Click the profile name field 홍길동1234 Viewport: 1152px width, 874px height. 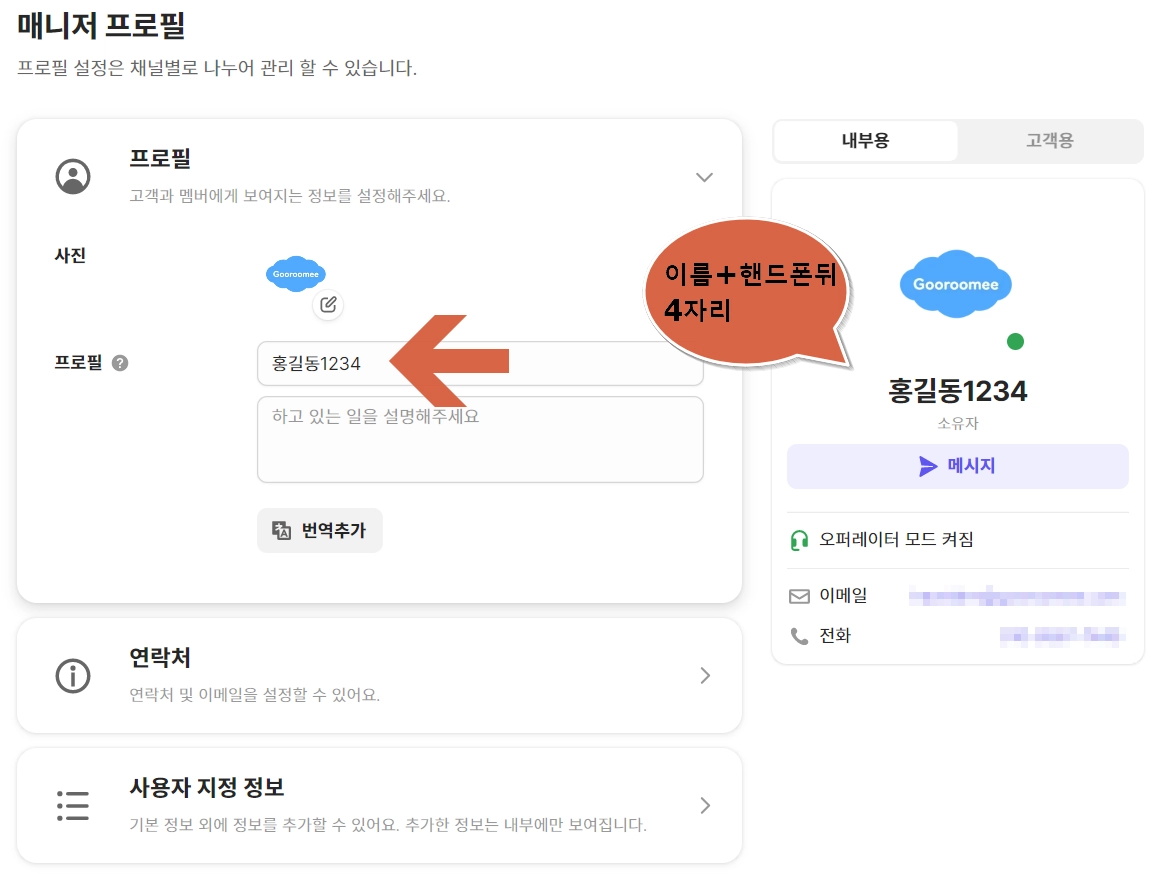tap(480, 363)
